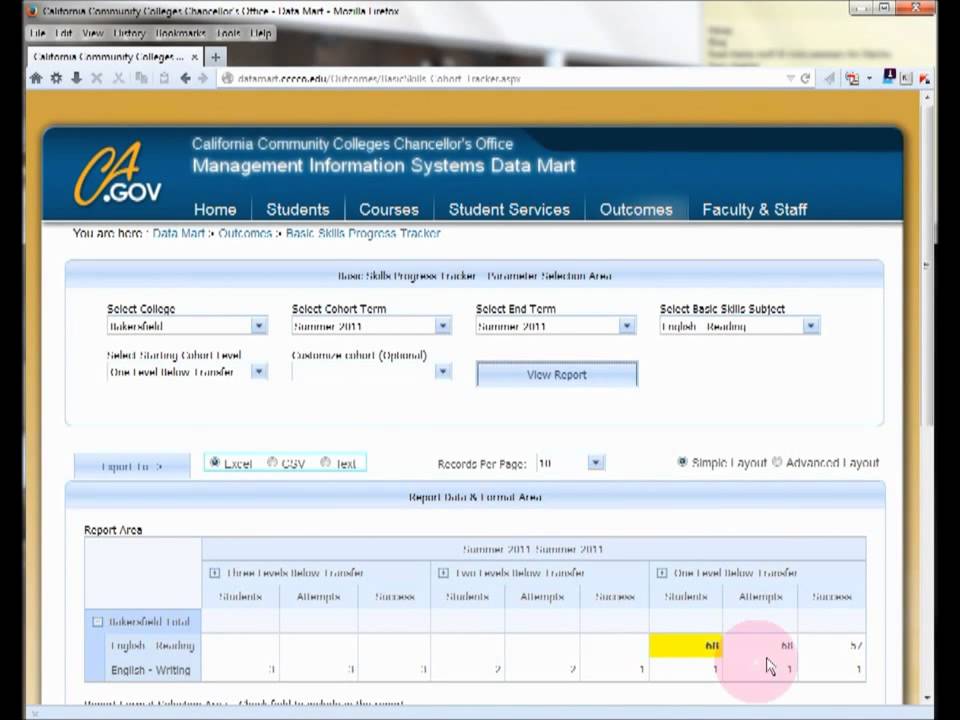Viewport: 960px width, 720px height.
Task: Click the Export To button
Action: 132,466
